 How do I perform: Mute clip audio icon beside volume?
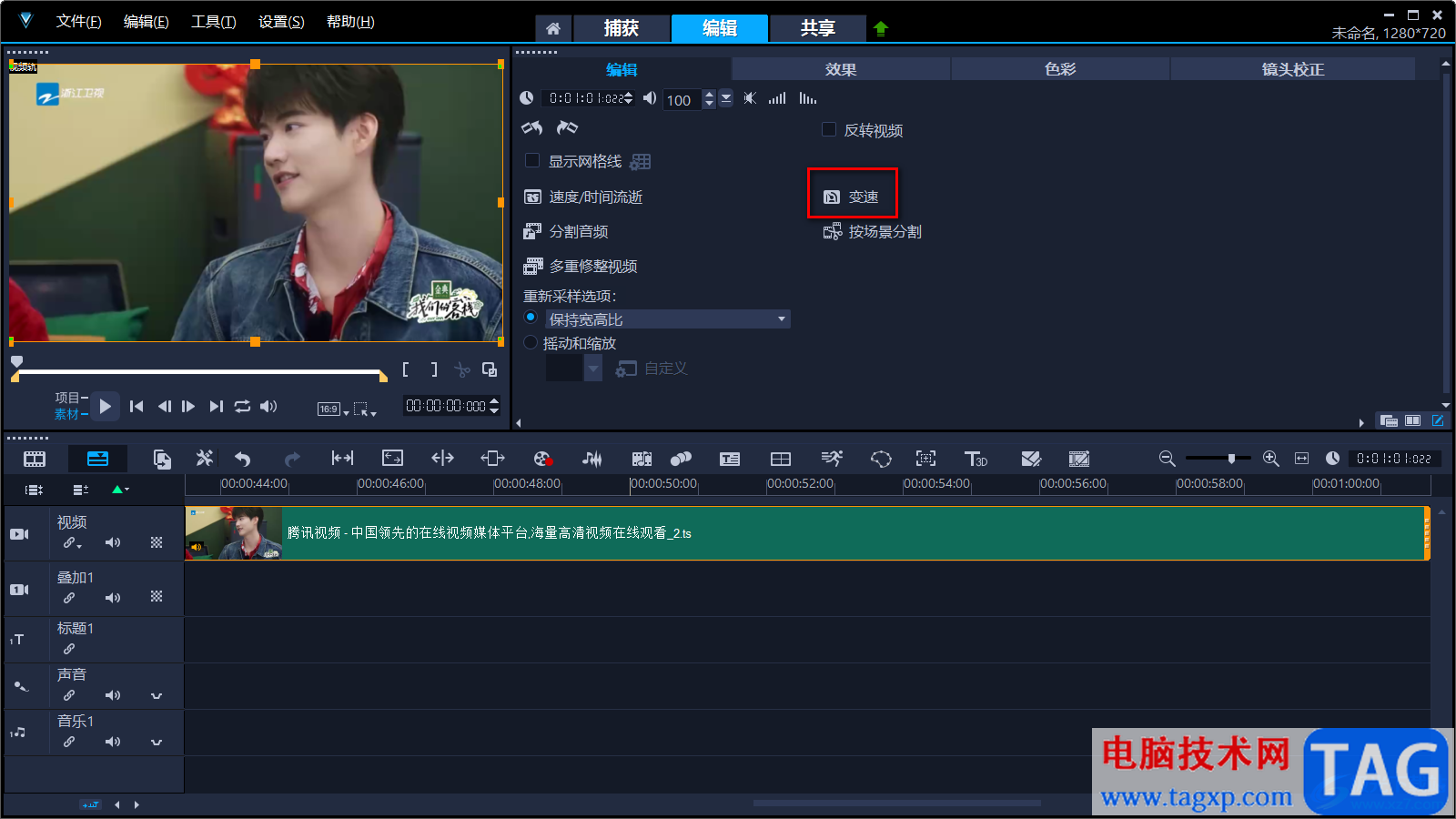750,97
